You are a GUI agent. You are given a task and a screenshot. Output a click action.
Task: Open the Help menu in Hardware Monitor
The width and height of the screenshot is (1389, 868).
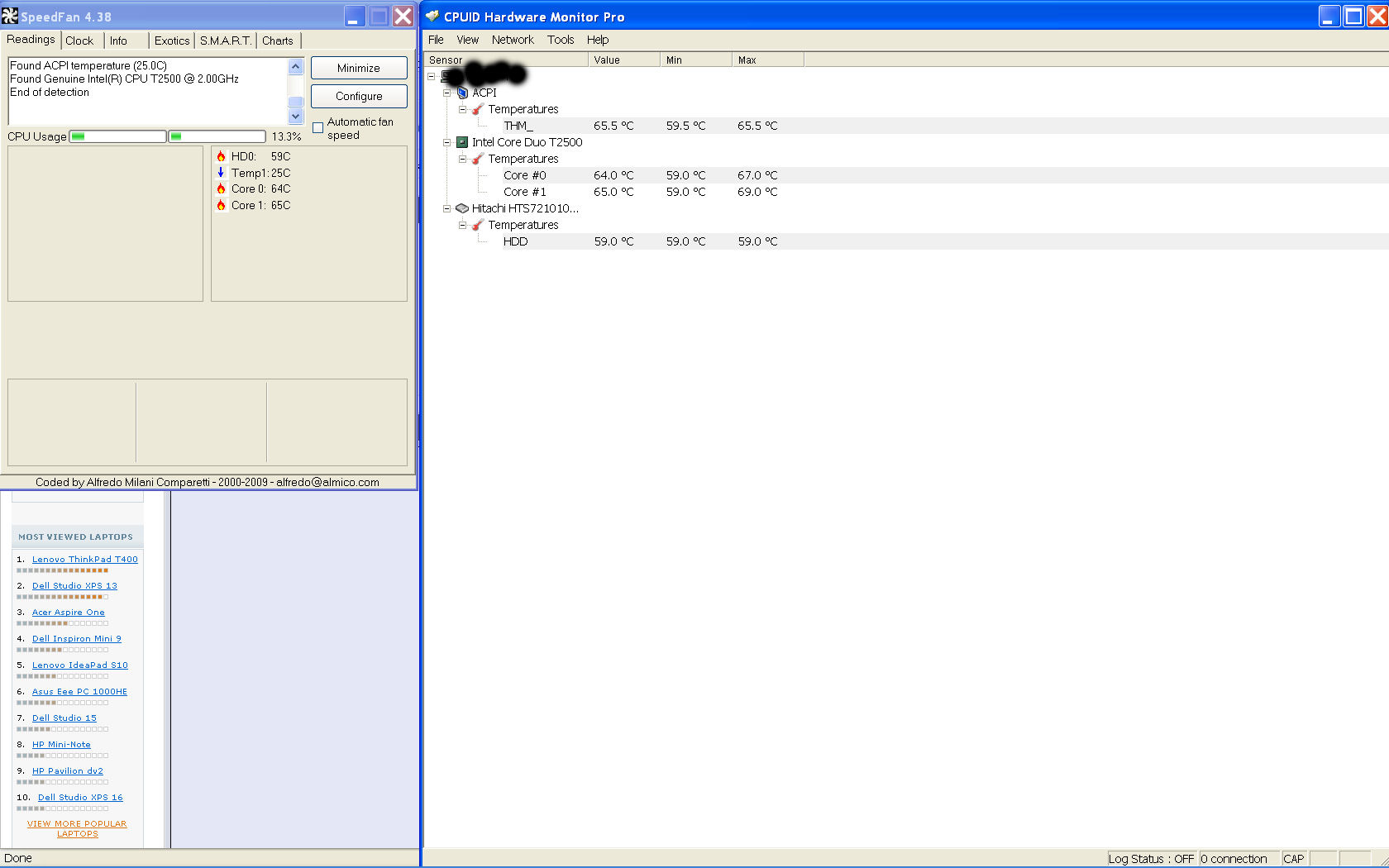click(598, 40)
